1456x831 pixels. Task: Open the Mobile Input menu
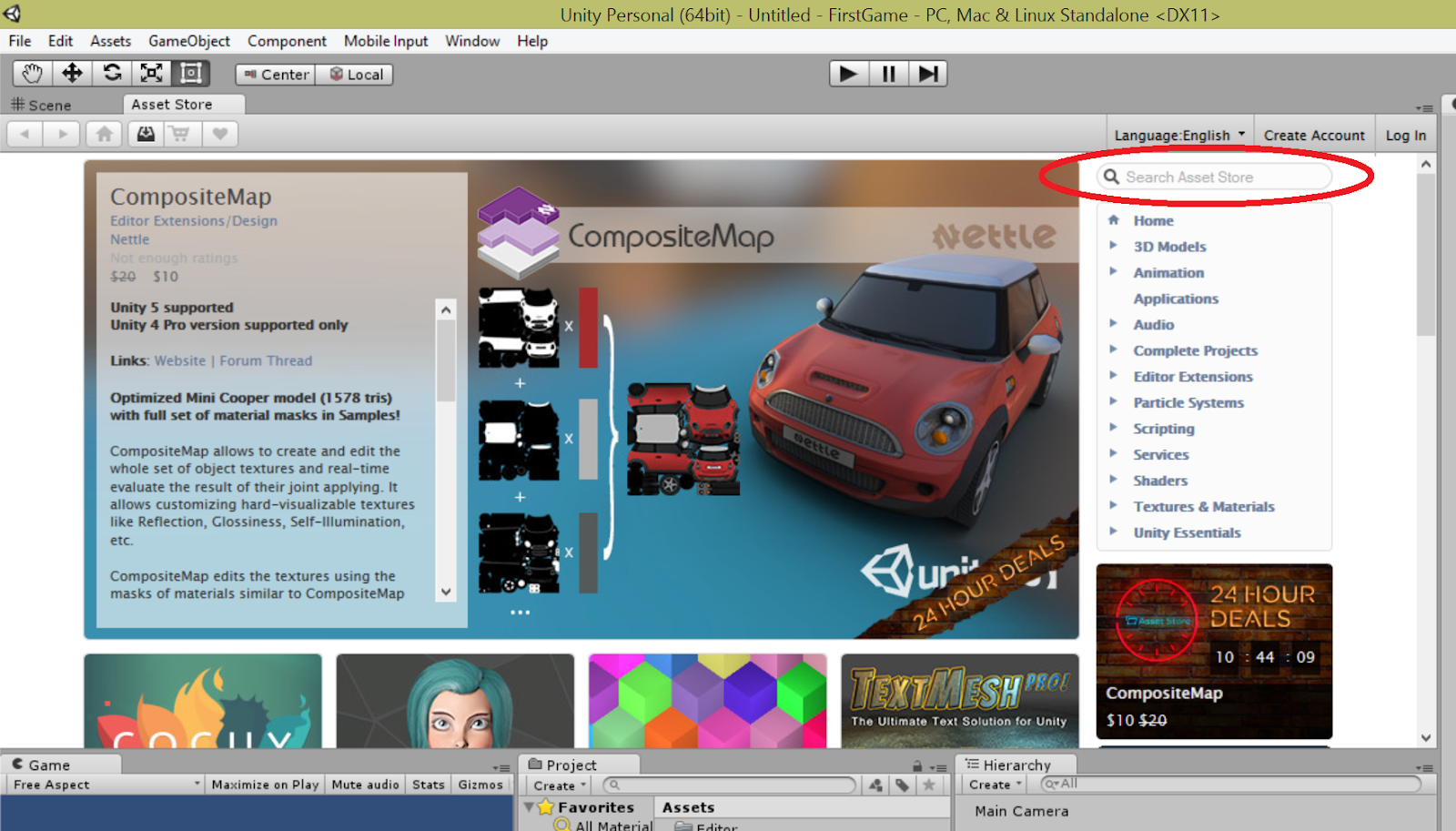(x=386, y=41)
